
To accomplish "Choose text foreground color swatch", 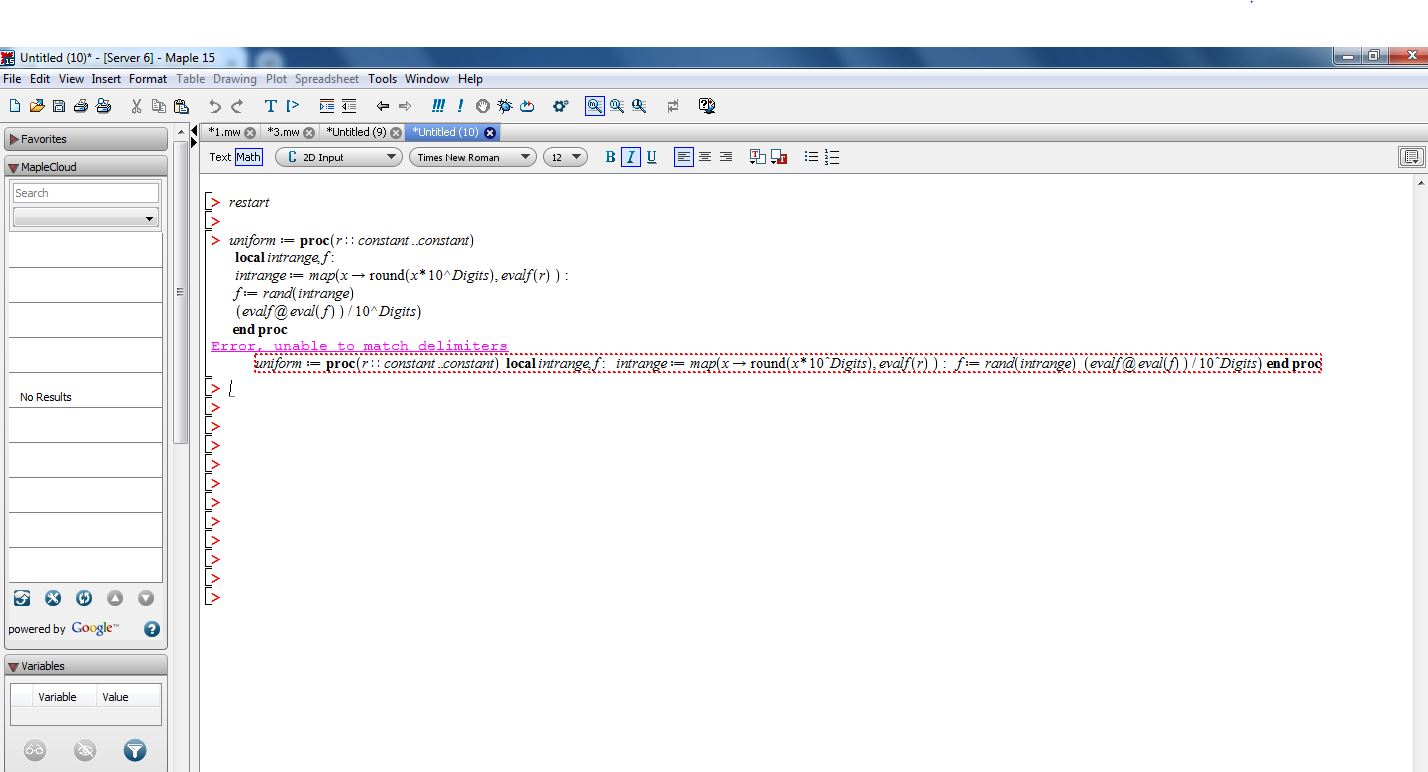I will (x=758, y=157).
